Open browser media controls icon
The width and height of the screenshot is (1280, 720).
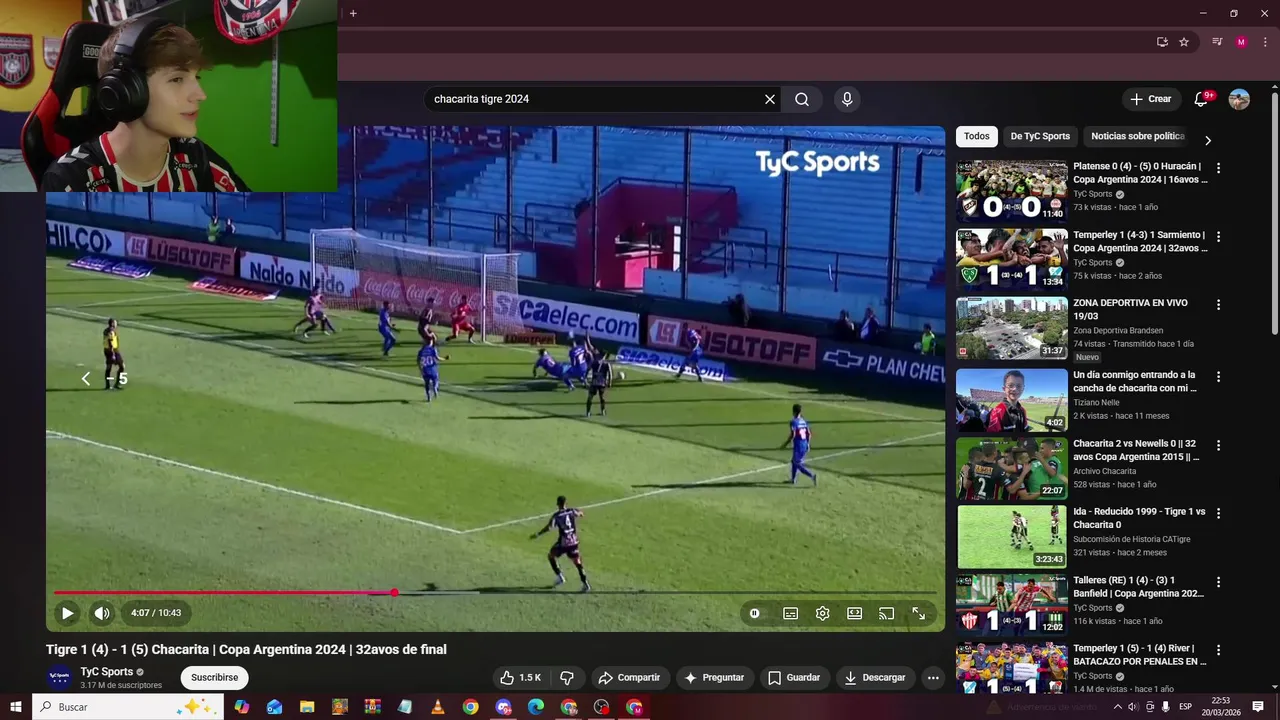[1217, 42]
